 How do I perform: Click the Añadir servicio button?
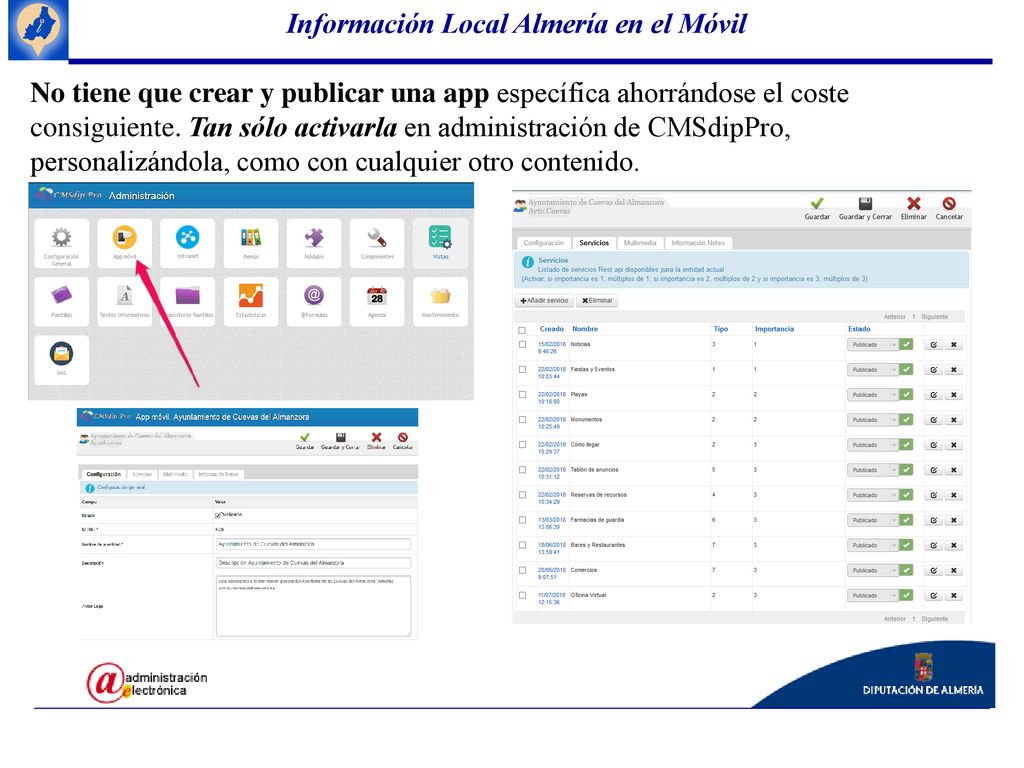pyautogui.click(x=544, y=300)
